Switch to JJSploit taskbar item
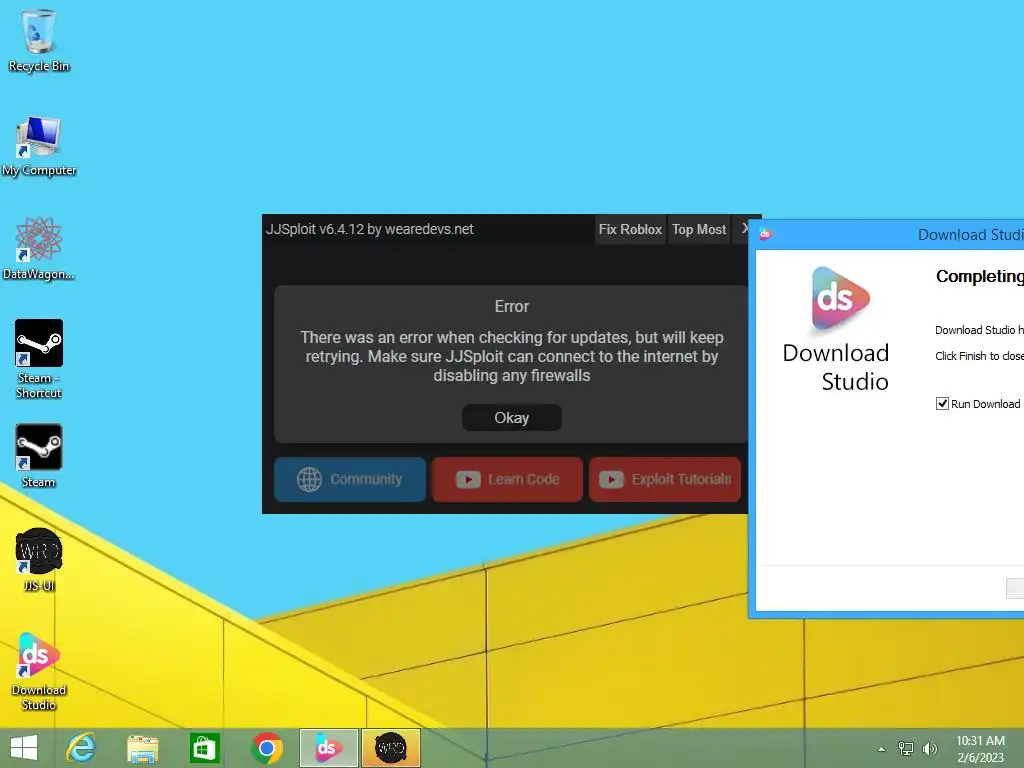The height and width of the screenshot is (768, 1024). pyautogui.click(x=391, y=748)
